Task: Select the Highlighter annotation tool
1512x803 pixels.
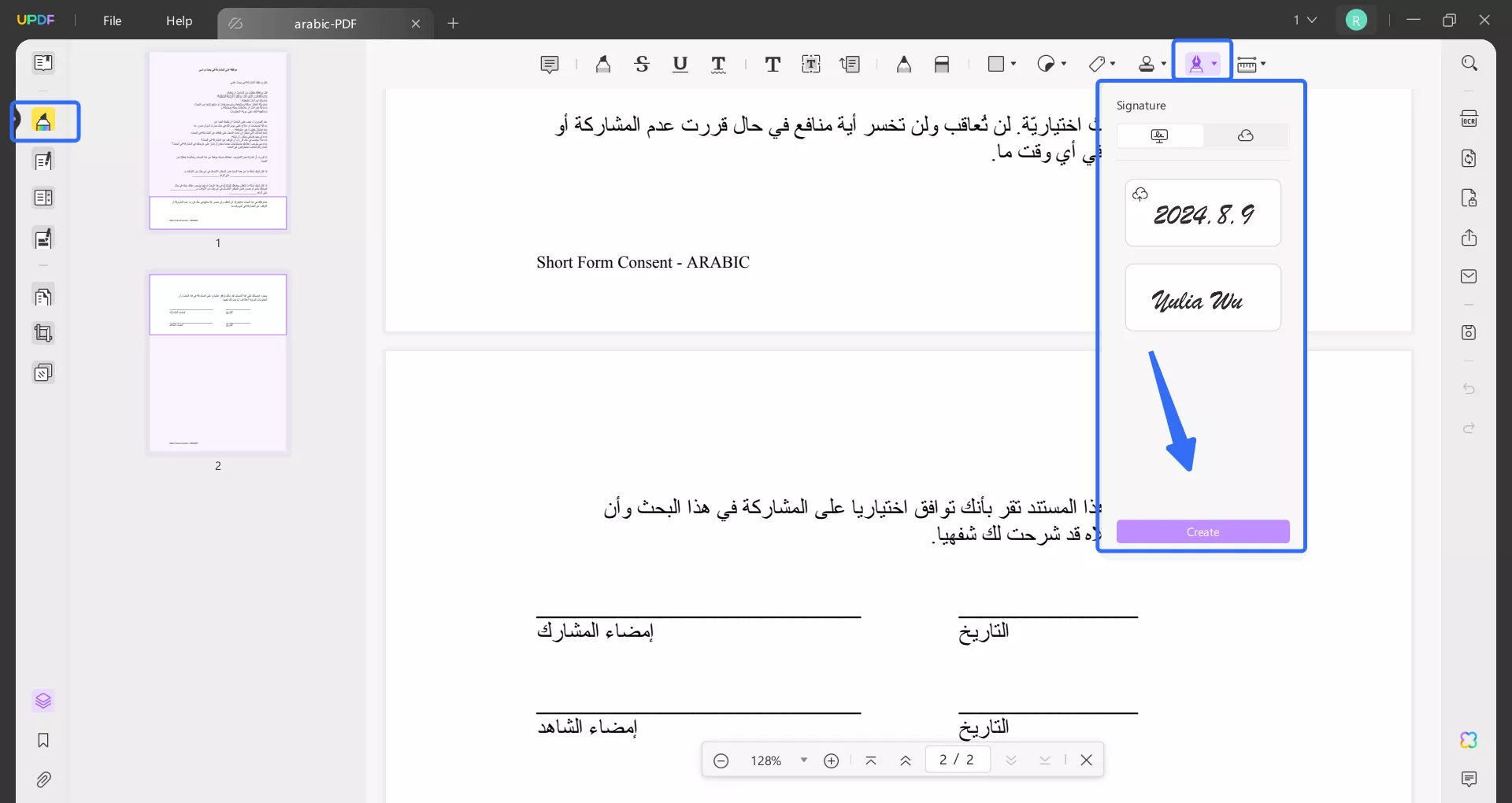Action: point(602,64)
